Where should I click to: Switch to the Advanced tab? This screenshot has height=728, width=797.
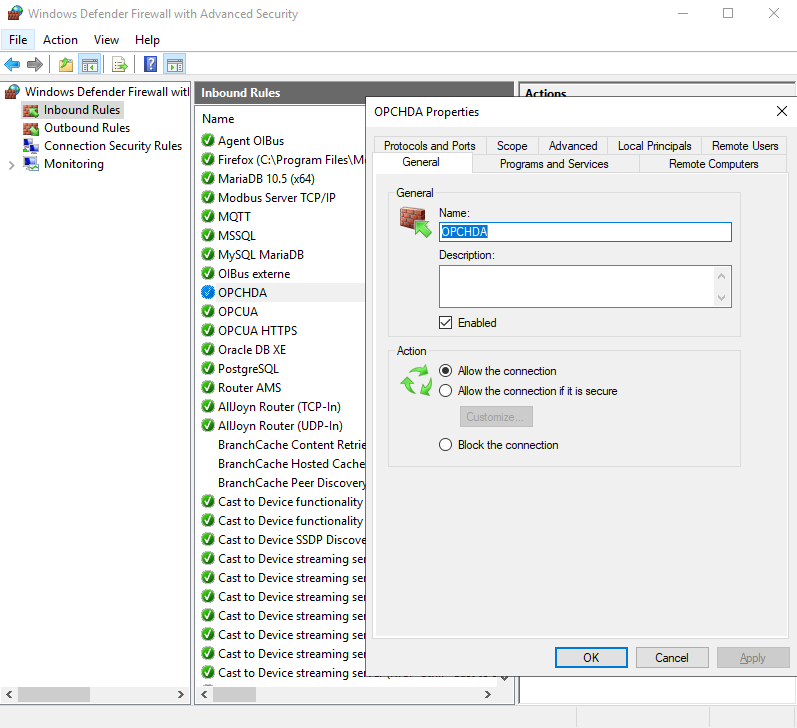tap(573, 146)
